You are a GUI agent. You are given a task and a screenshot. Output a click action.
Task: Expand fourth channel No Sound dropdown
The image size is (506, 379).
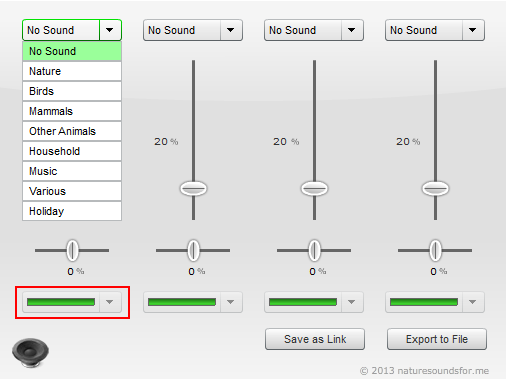(435, 30)
